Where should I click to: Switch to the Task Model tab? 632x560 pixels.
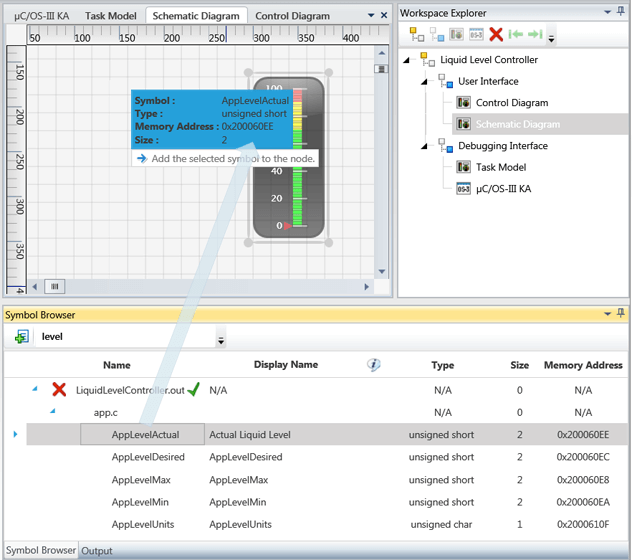point(111,16)
